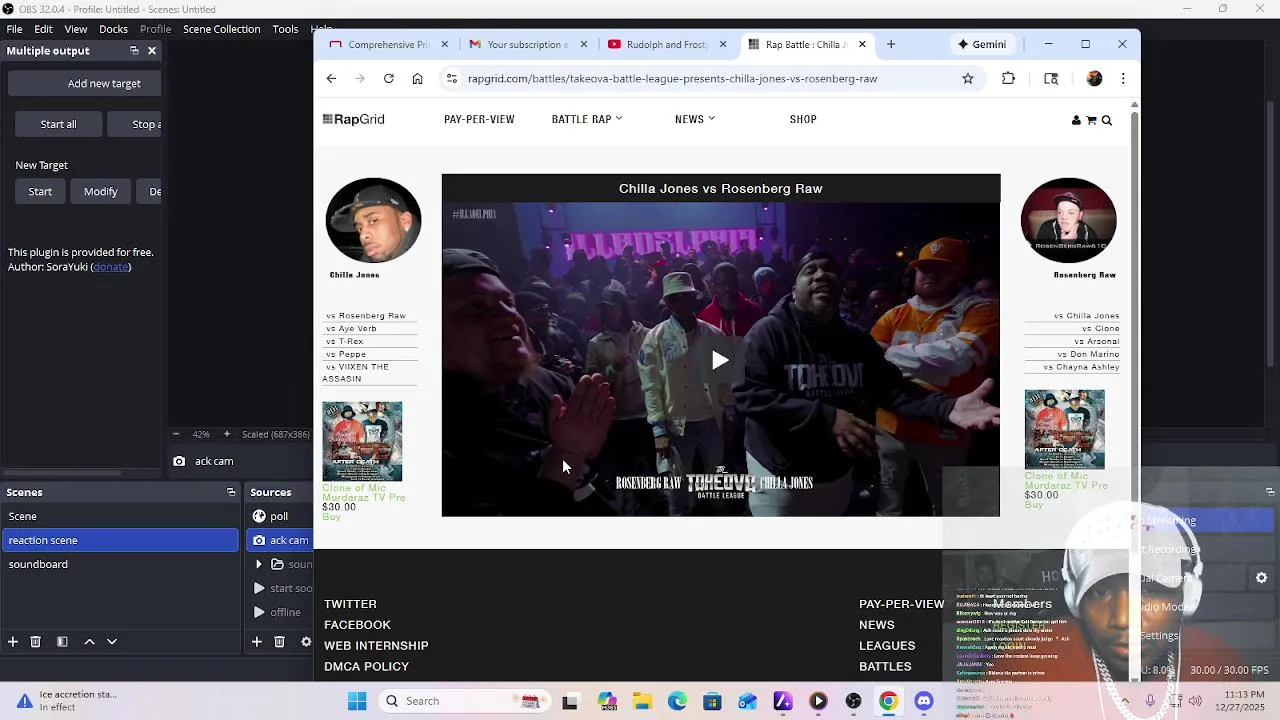The image size is (1280, 720).
Task: Open a new Chrome tab
Action: (x=891, y=44)
